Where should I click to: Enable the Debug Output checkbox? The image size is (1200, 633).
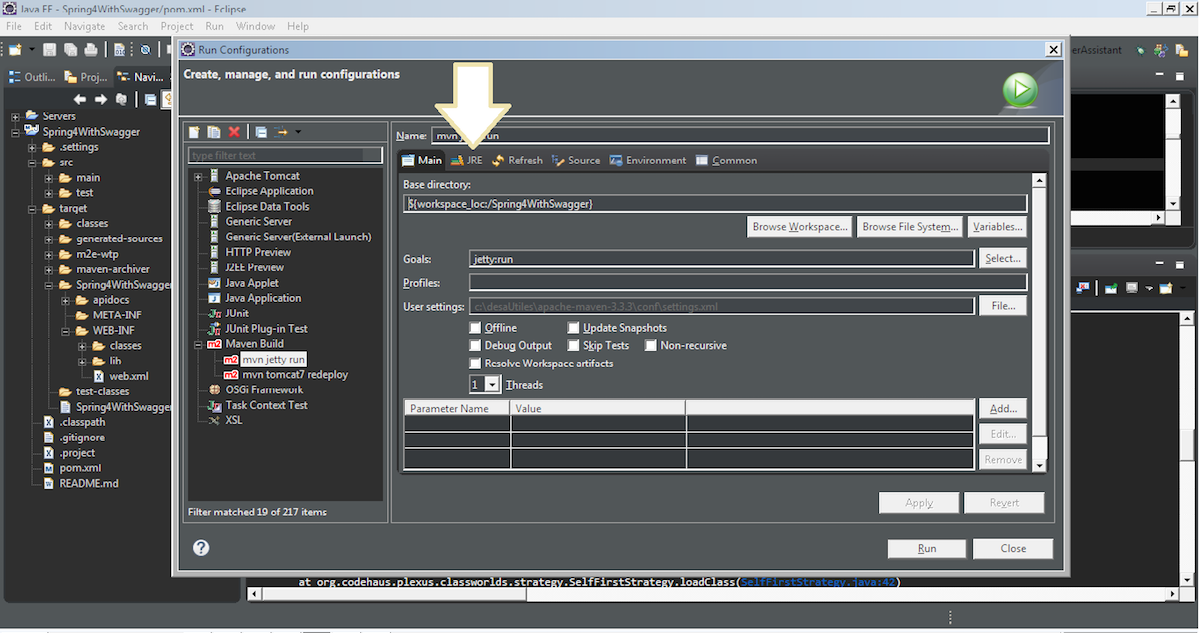click(476, 345)
